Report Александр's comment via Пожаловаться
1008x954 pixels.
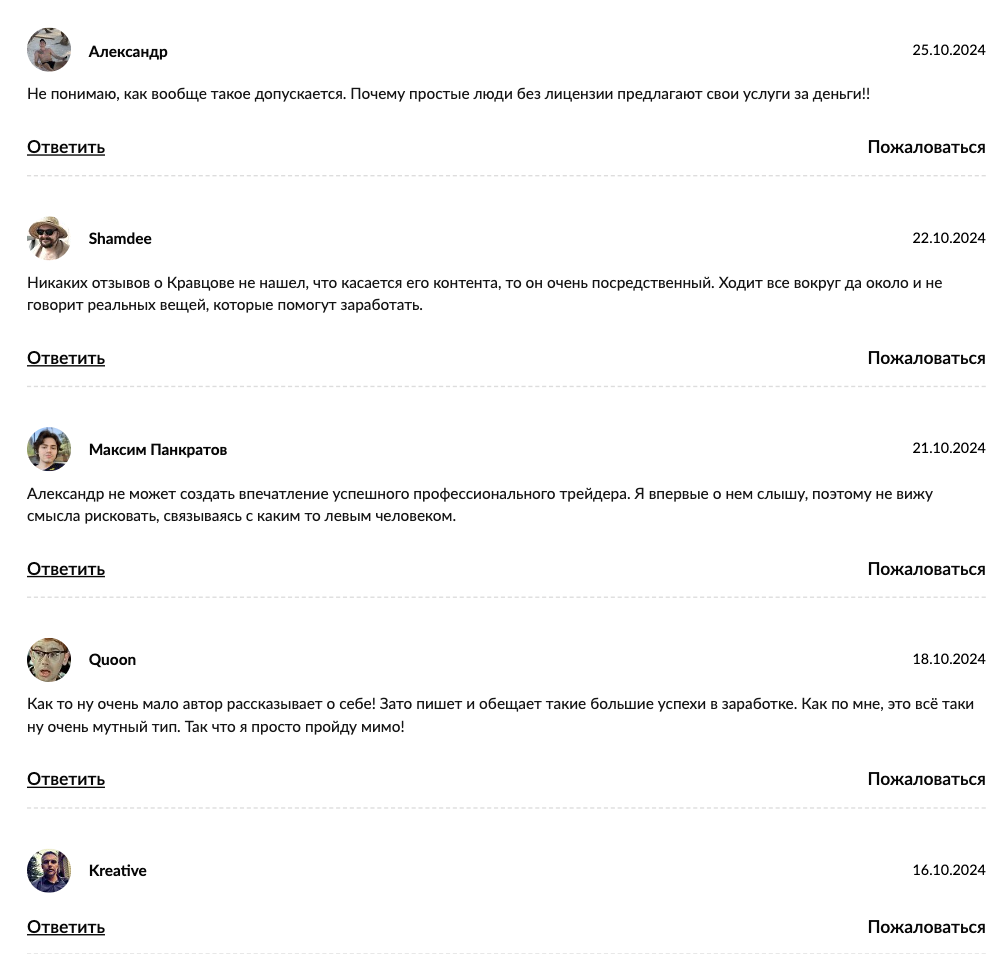click(926, 147)
